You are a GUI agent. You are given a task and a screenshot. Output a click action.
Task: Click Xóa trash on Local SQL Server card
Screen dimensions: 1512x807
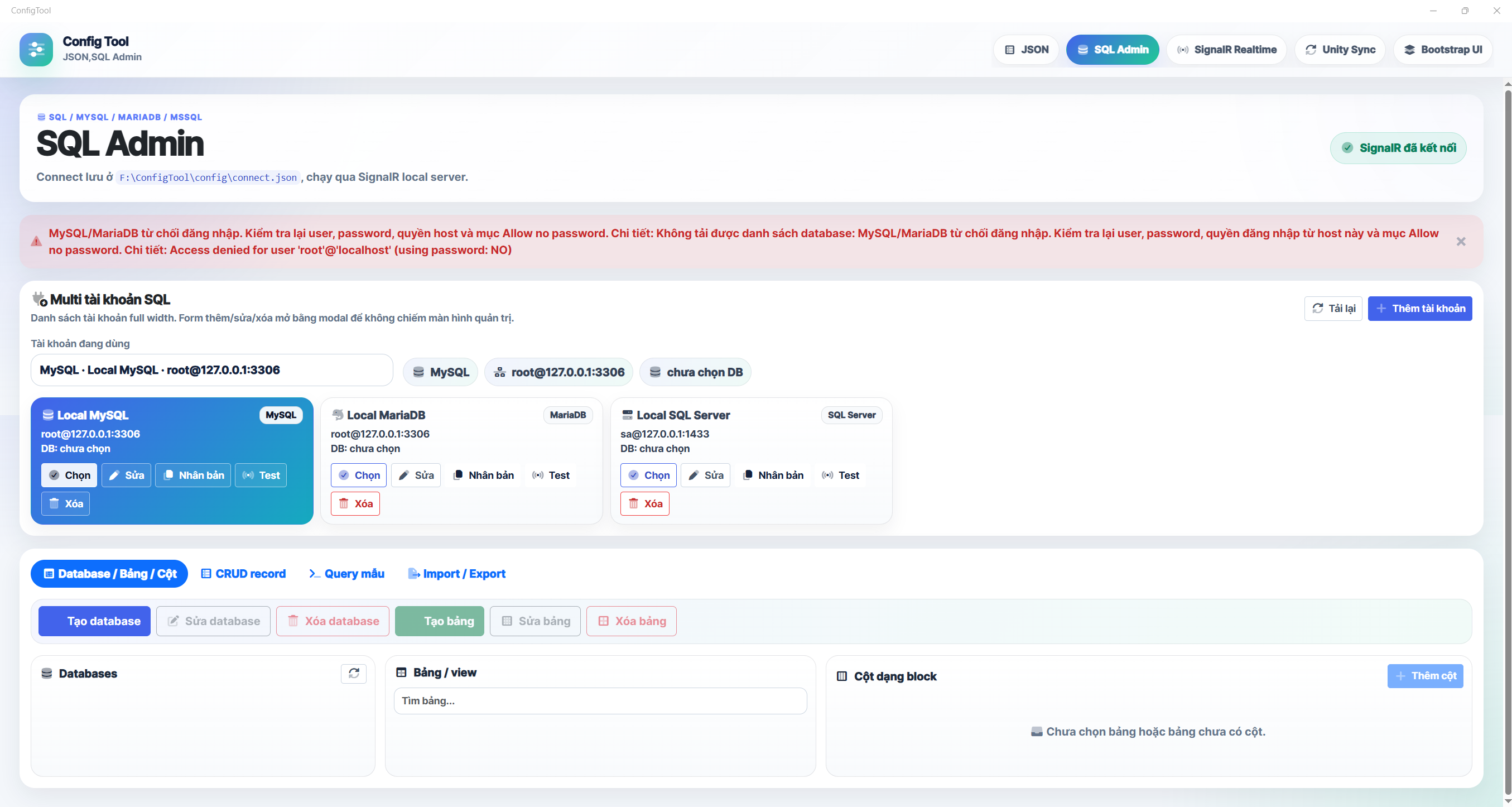[x=645, y=503]
